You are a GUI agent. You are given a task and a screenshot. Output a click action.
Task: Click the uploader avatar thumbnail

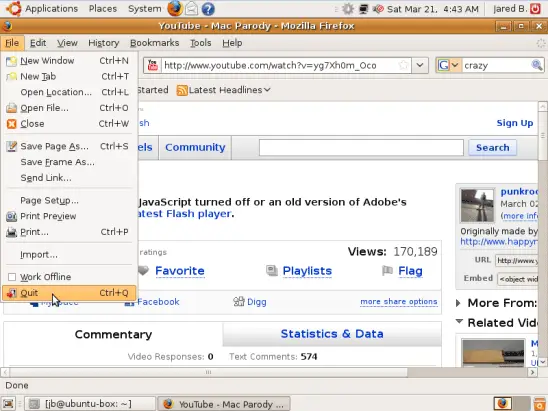477,206
